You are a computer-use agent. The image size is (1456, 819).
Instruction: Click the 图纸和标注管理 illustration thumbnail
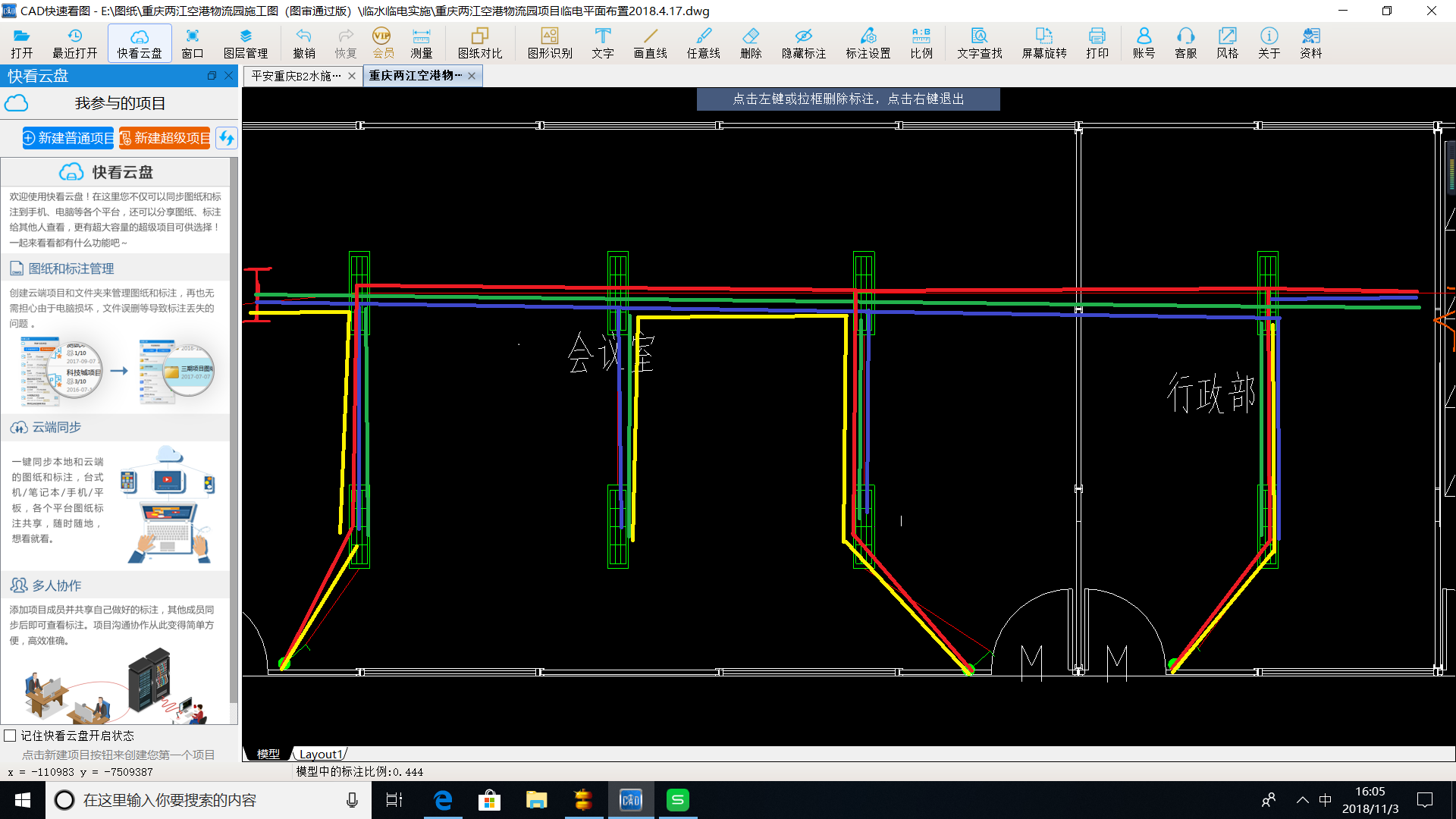[x=118, y=372]
